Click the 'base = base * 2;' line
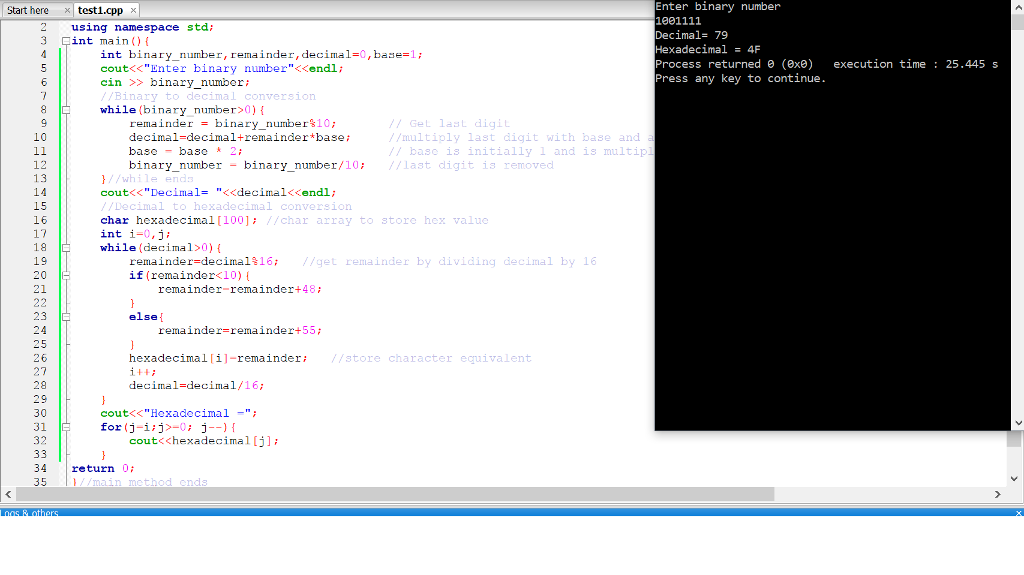The image size is (1024, 575). click(186, 151)
